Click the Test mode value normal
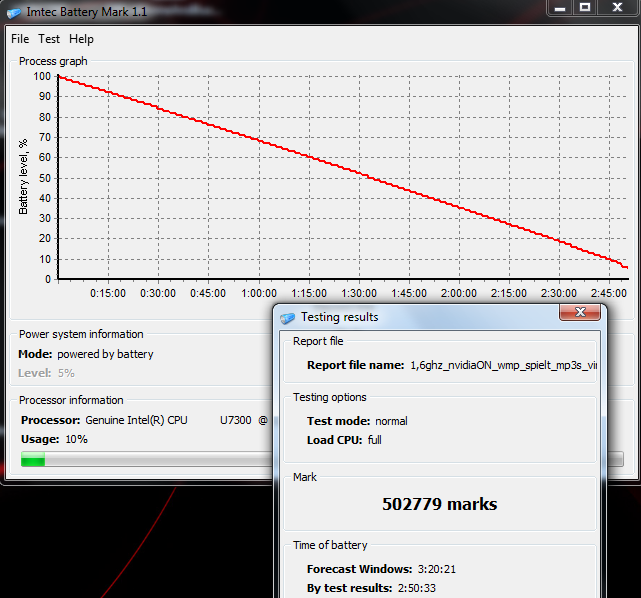641x598 pixels. tap(391, 421)
